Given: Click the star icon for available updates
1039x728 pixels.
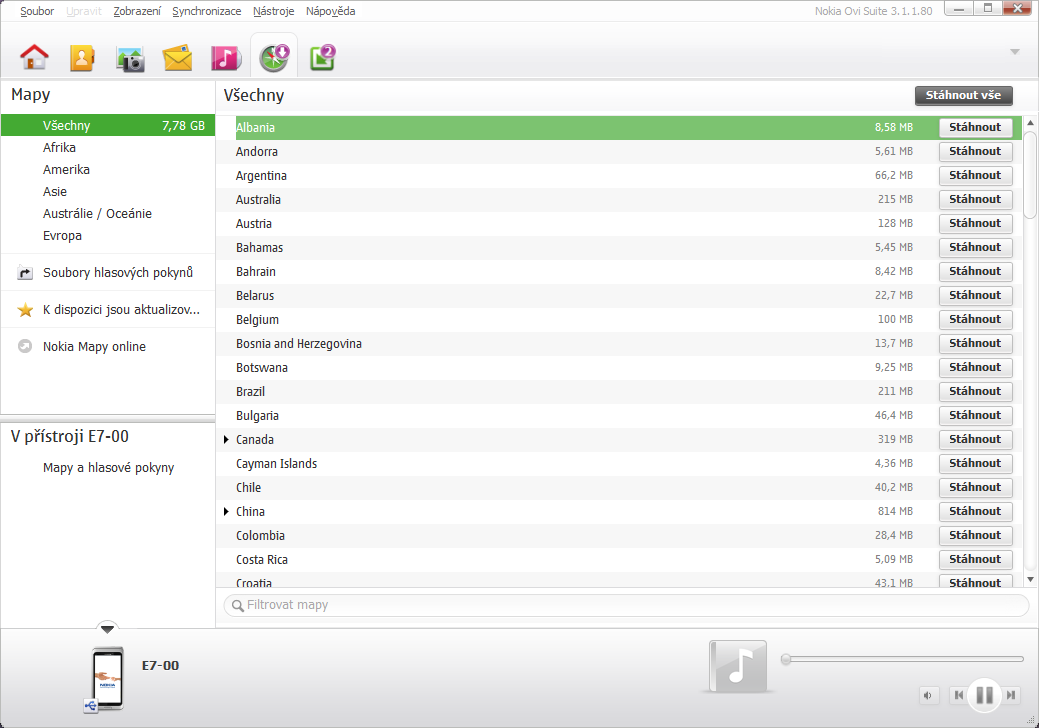Looking at the screenshot, I should point(25,309).
